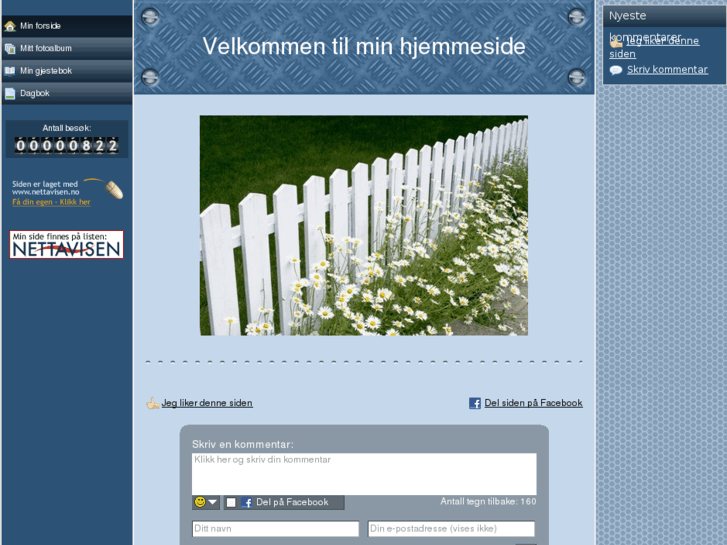Click the speech bubble icon beside Skriv kommentar
Screen dimensions: 727x545
pyautogui.click(x=616, y=70)
